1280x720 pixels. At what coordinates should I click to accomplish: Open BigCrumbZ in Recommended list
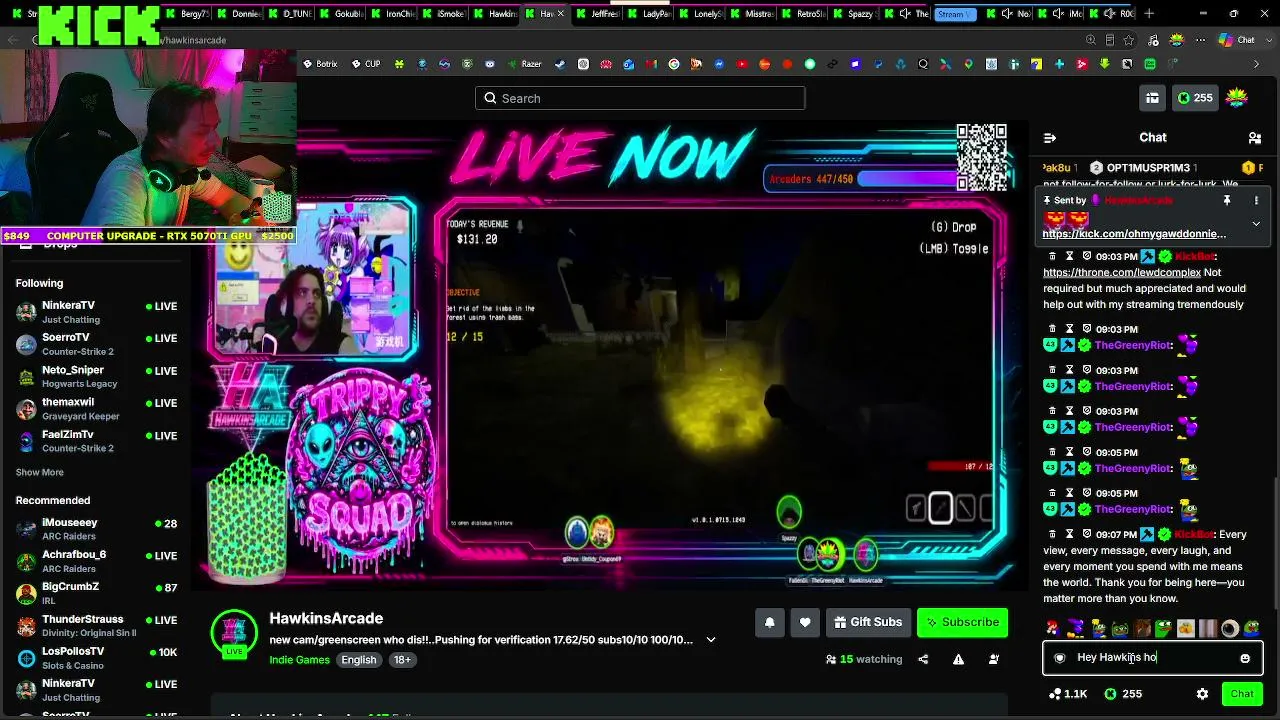tap(96, 593)
